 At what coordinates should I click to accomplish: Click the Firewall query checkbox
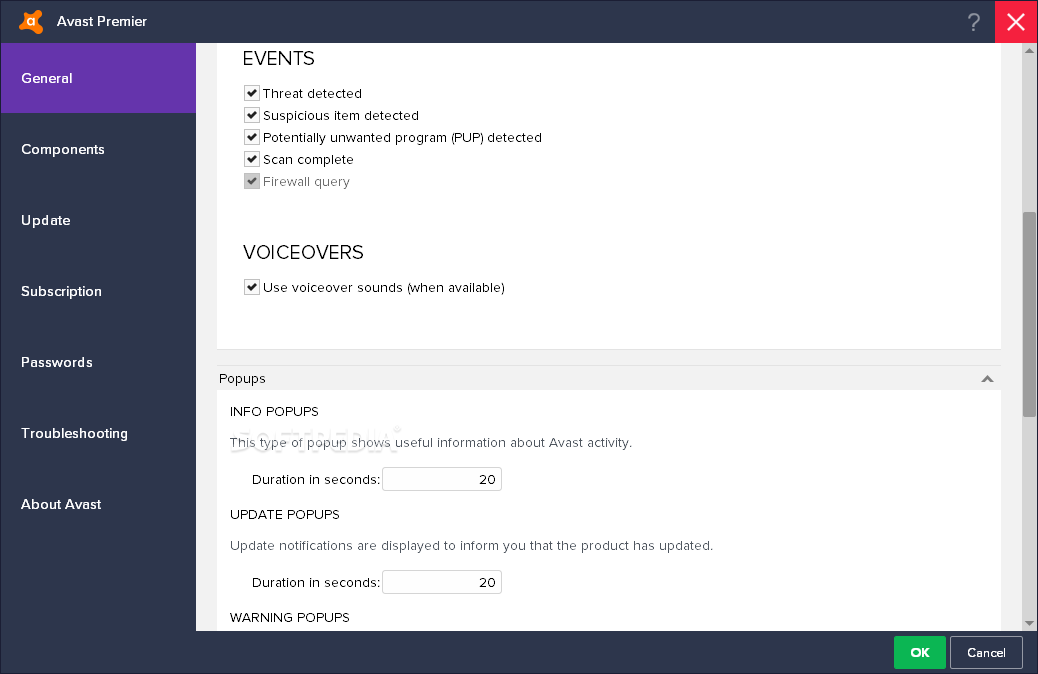coord(252,181)
